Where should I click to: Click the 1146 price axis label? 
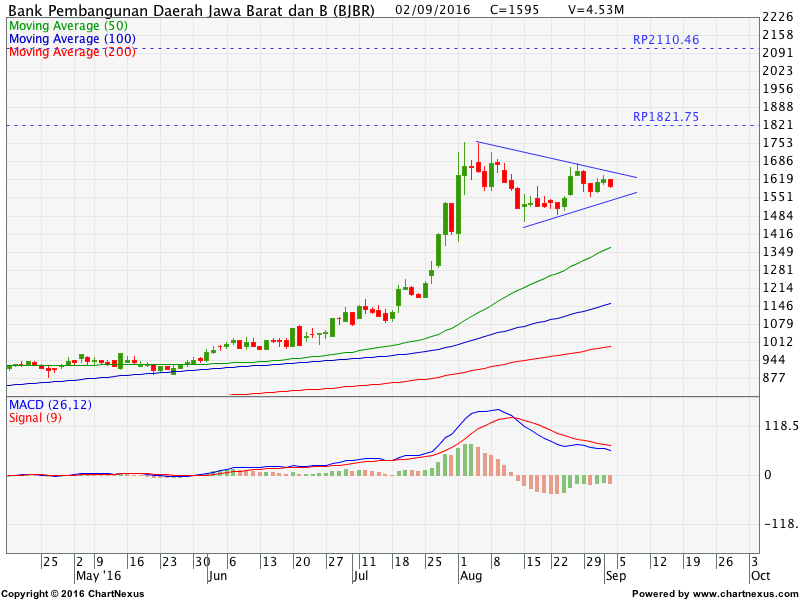[778, 306]
